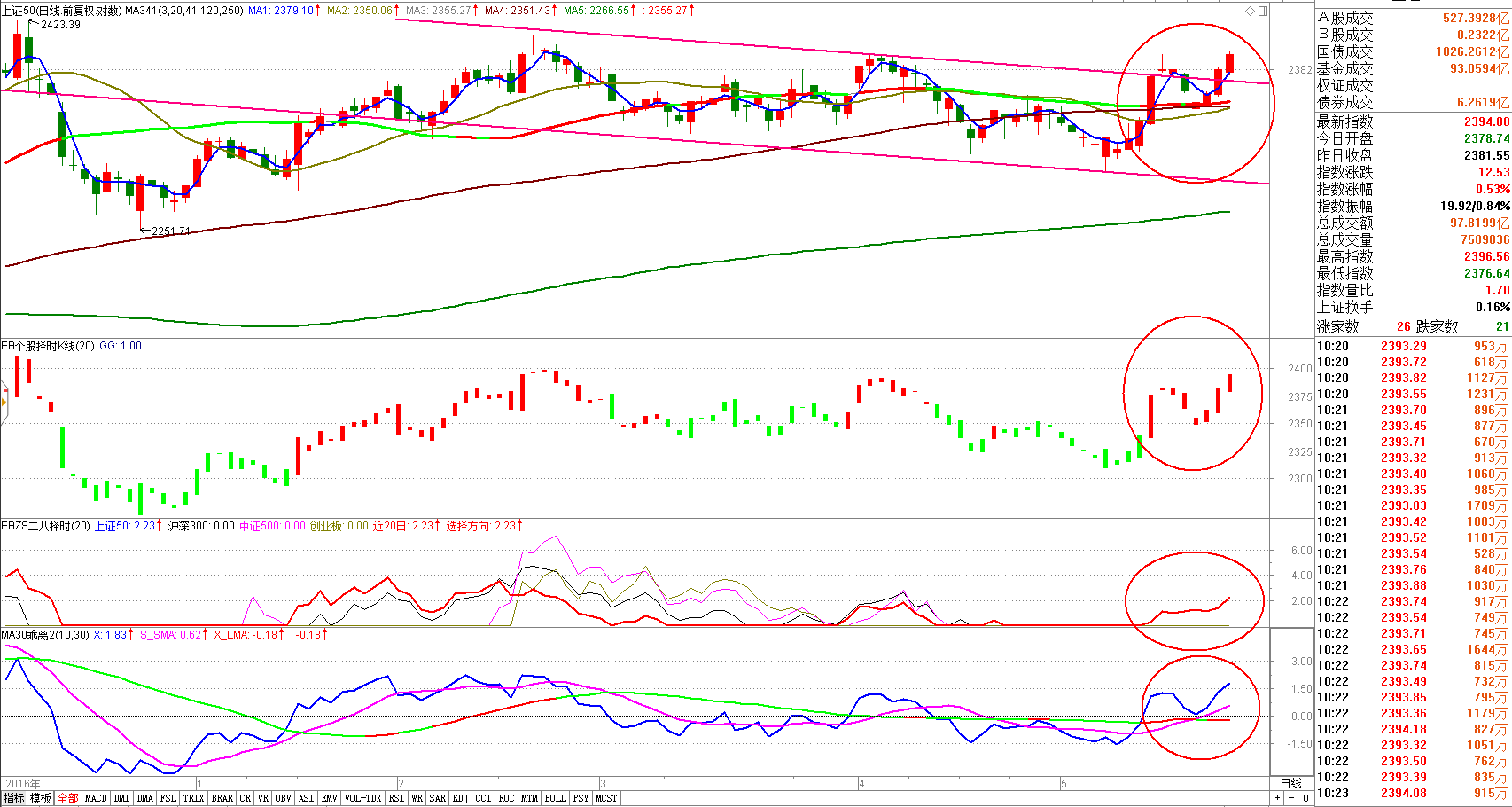Select the OBV indicator tab
The height and width of the screenshot is (807, 1512).
(284, 798)
